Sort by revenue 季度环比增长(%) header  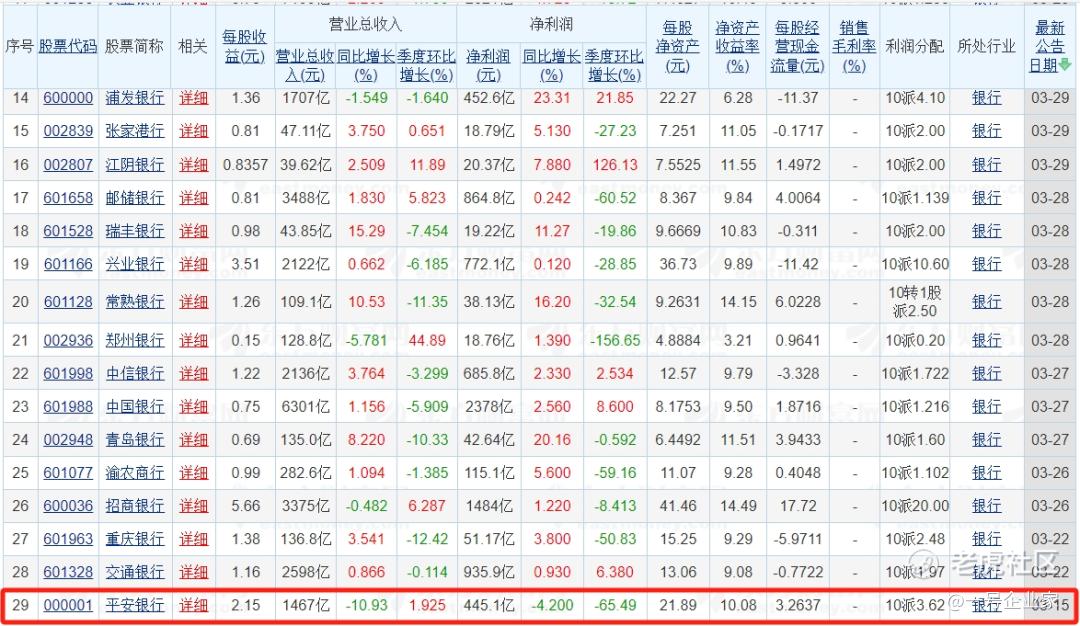click(426, 65)
